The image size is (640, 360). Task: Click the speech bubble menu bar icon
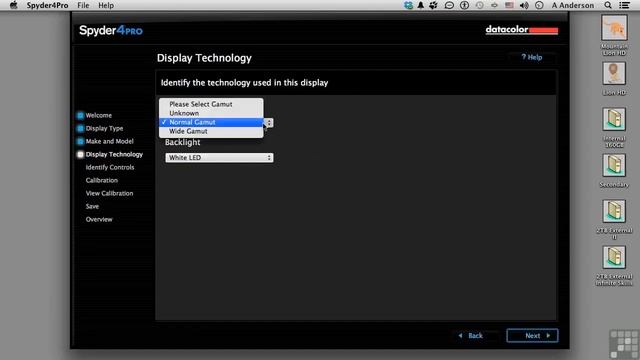point(449,5)
